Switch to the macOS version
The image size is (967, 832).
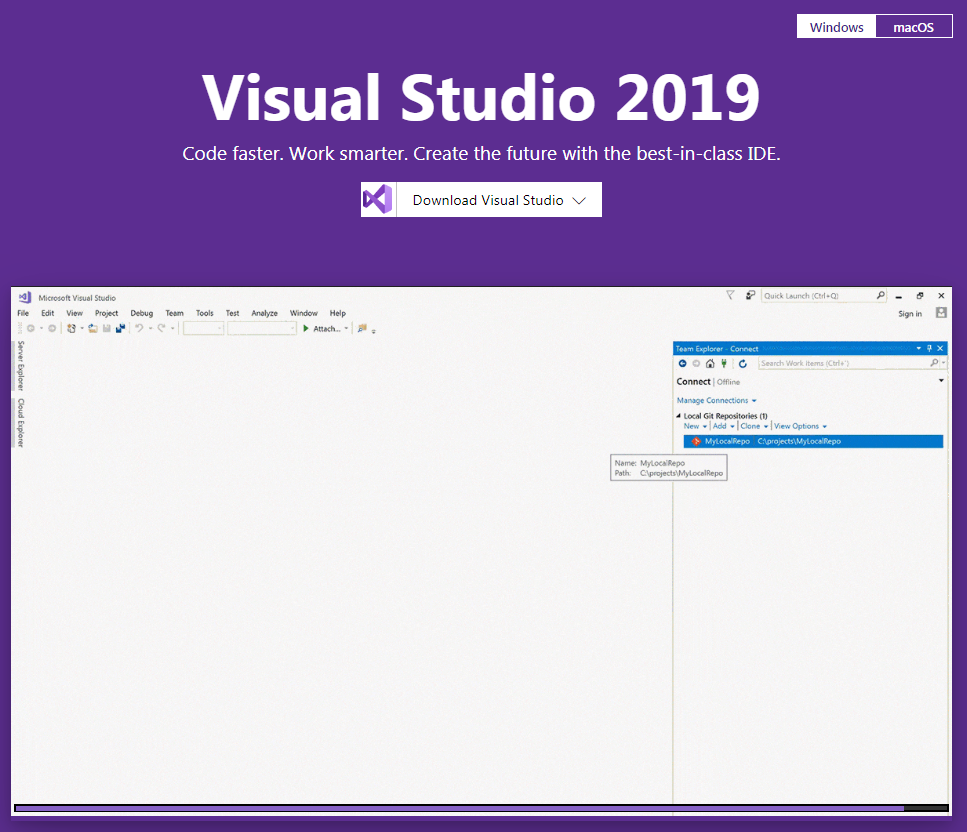[913, 27]
